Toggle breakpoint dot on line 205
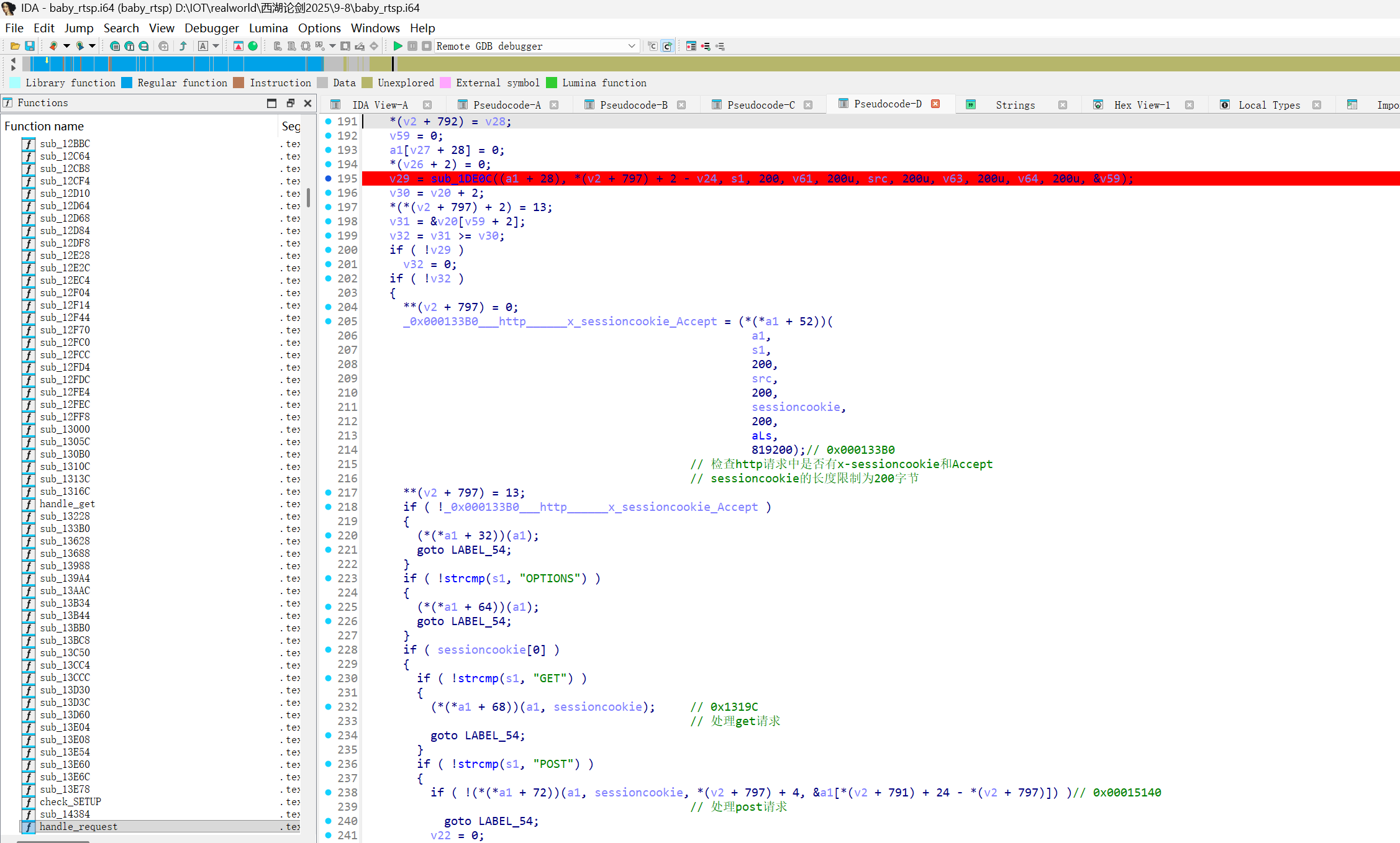 point(329,322)
